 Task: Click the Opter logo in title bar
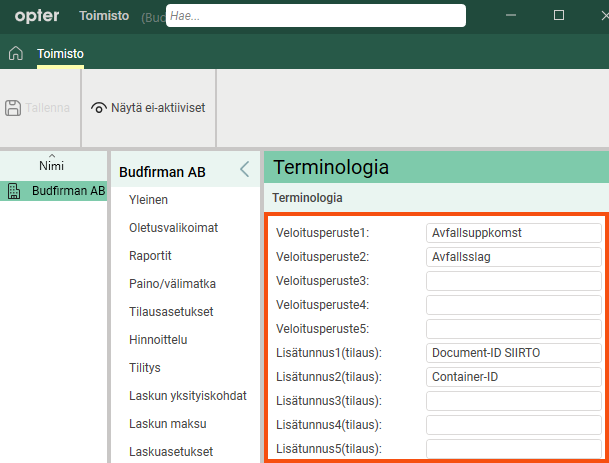pyautogui.click(x=37, y=16)
